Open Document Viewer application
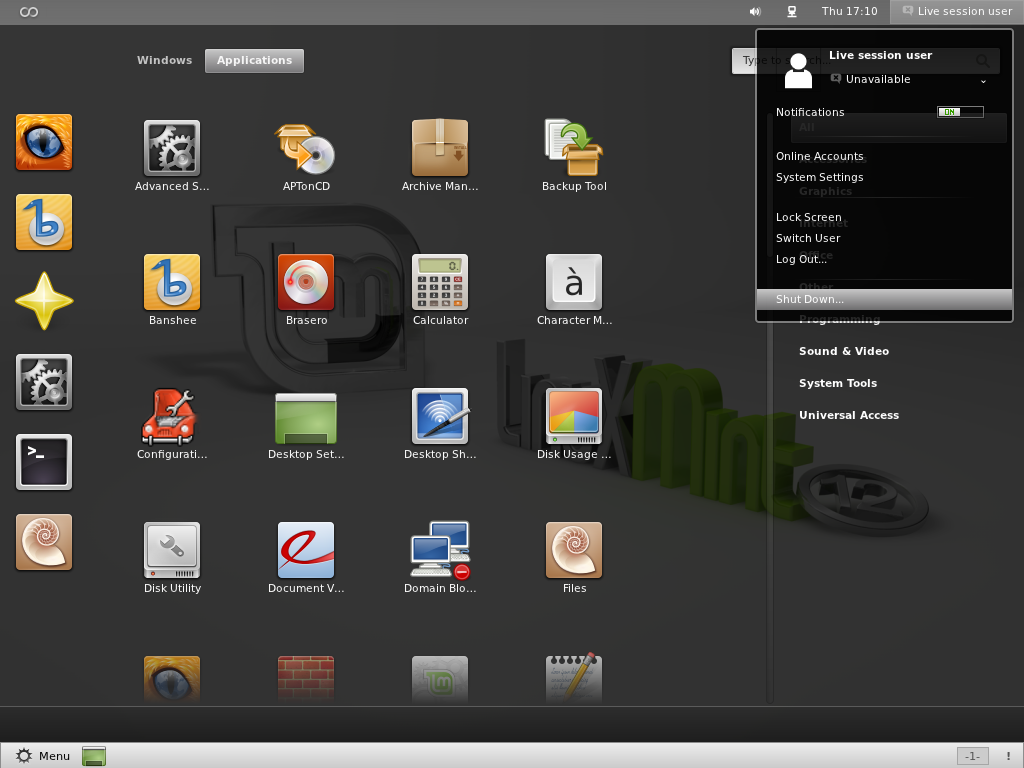 click(x=306, y=550)
